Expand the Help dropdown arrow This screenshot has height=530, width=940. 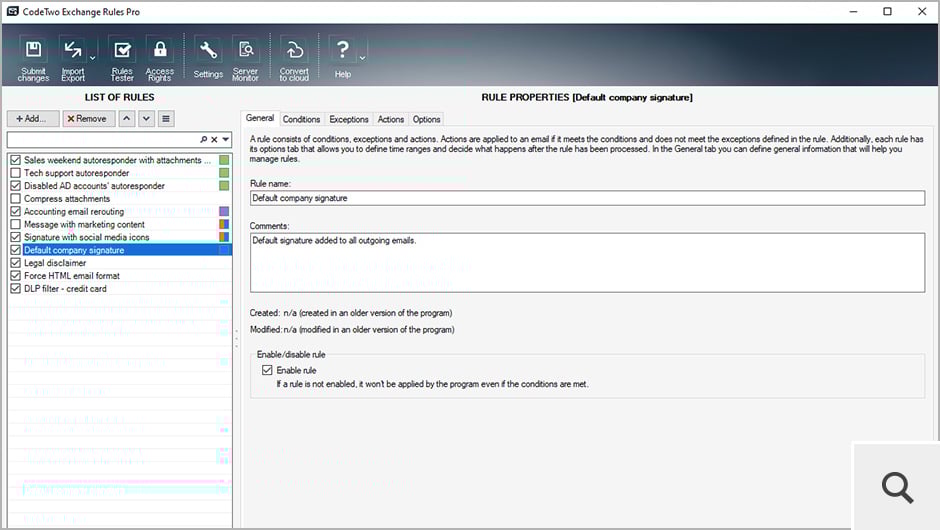tap(362, 58)
